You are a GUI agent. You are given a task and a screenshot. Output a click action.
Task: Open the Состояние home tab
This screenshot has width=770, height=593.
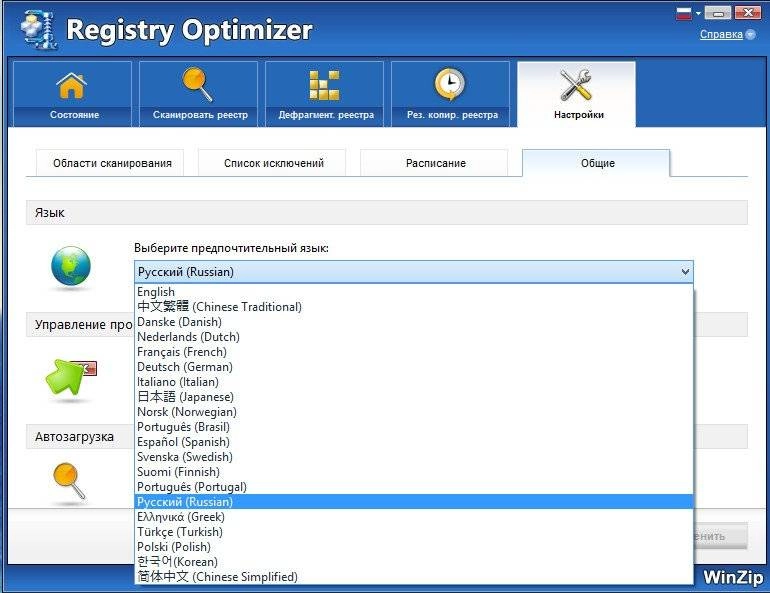tap(73, 94)
